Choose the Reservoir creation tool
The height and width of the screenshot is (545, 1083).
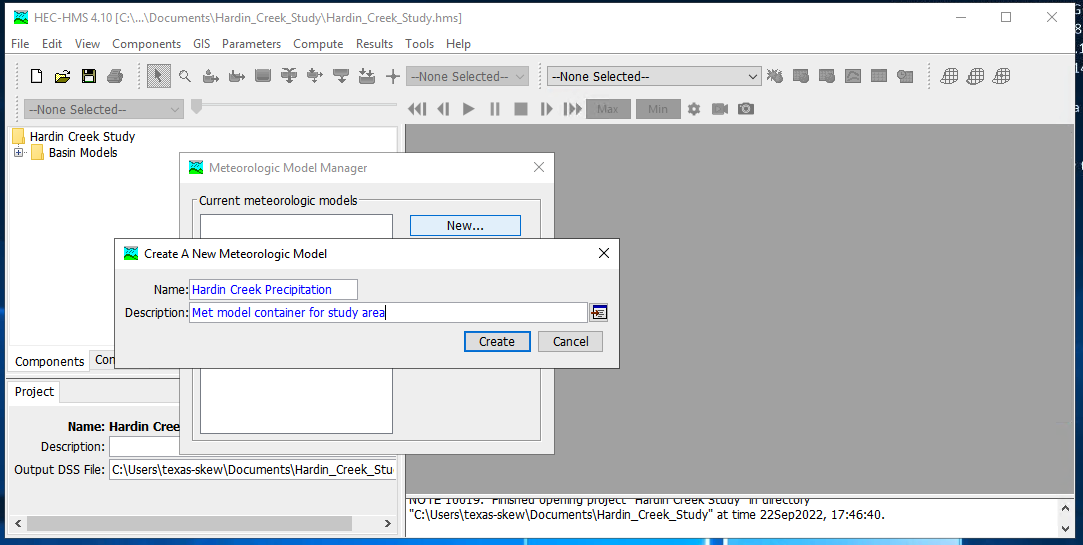(262, 76)
